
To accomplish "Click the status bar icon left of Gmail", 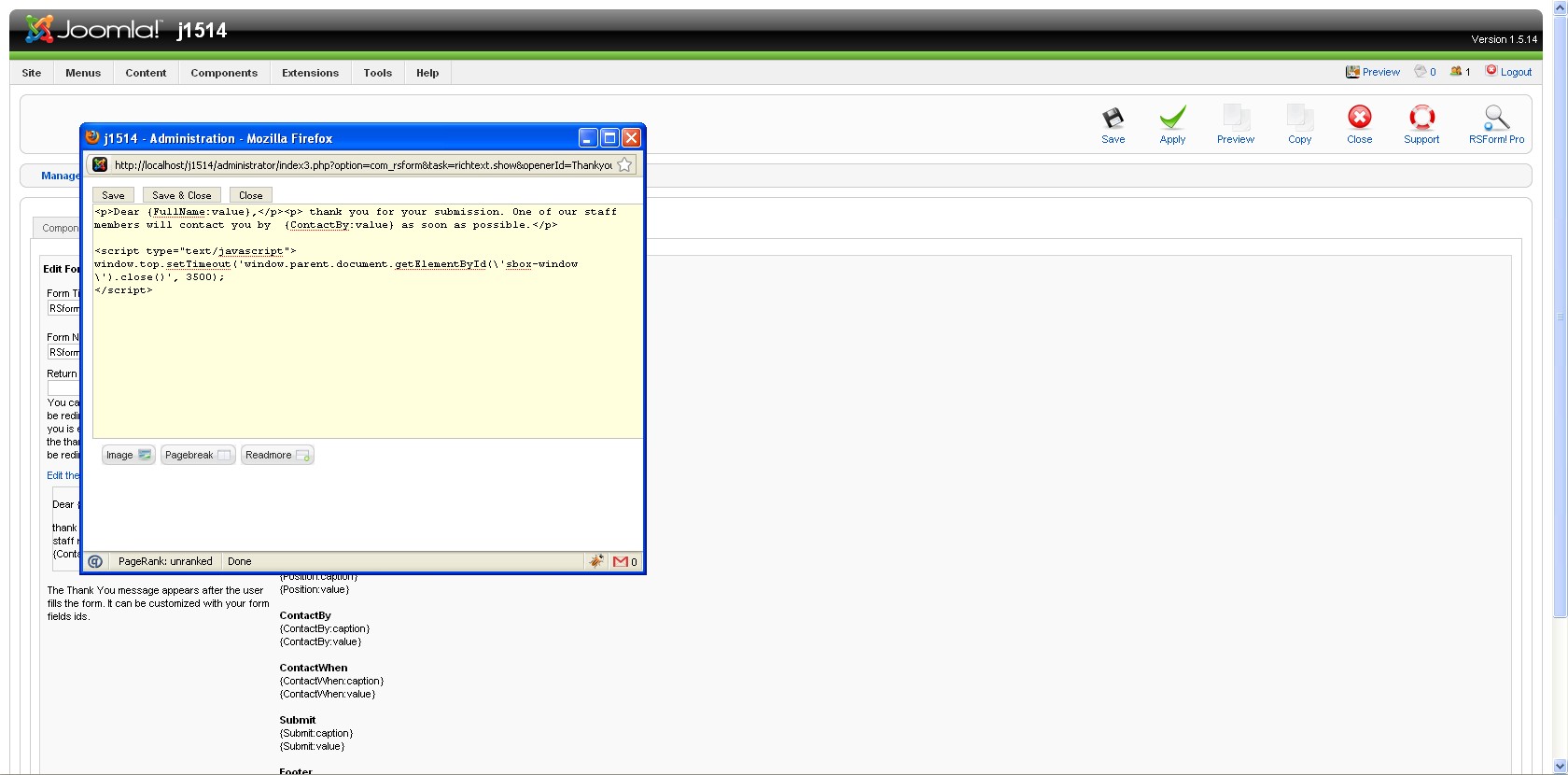I will tap(596, 561).
